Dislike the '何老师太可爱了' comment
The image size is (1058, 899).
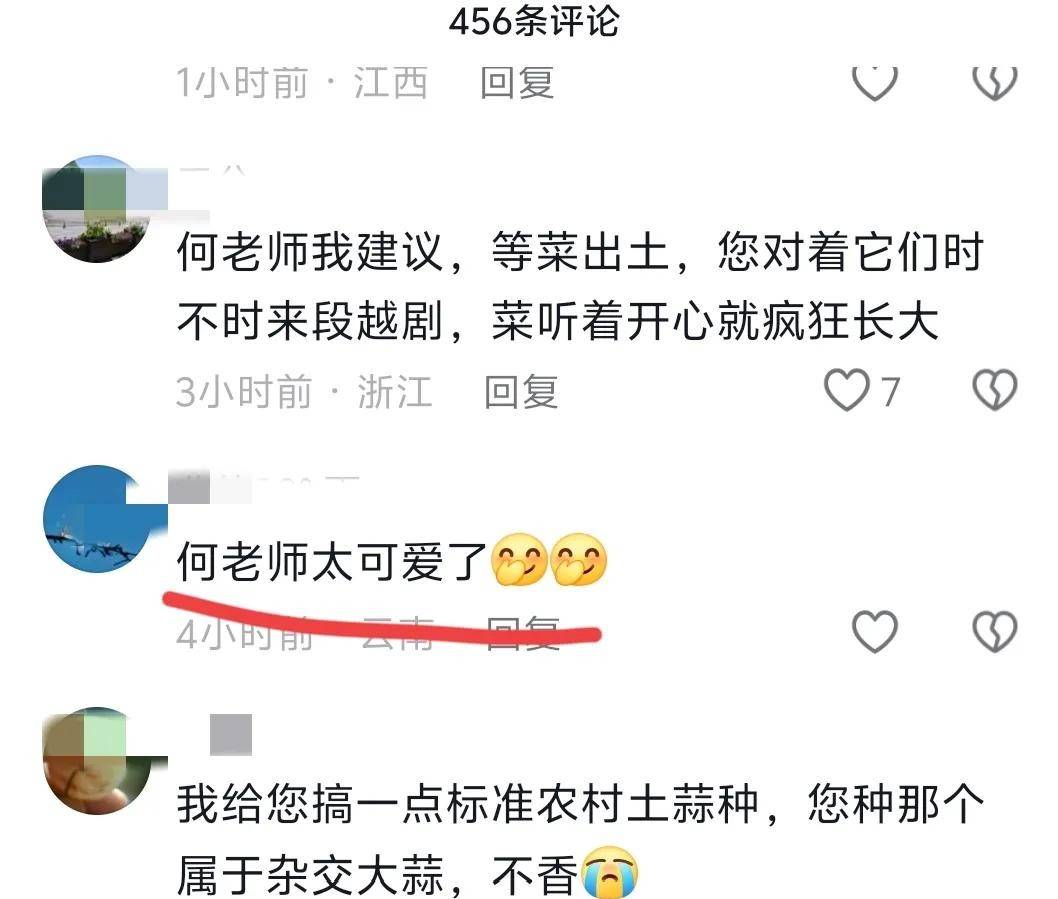click(x=995, y=632)
